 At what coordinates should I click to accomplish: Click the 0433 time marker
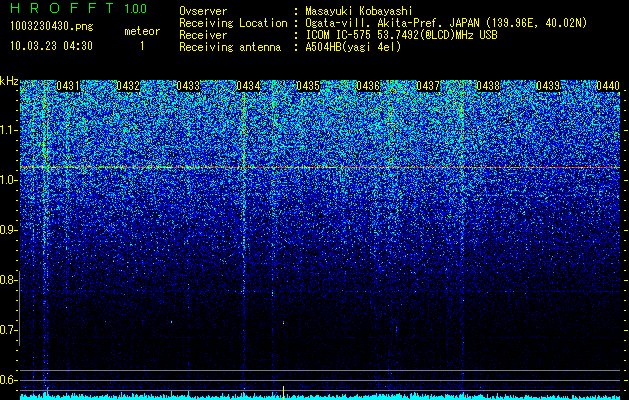[188, 86]
